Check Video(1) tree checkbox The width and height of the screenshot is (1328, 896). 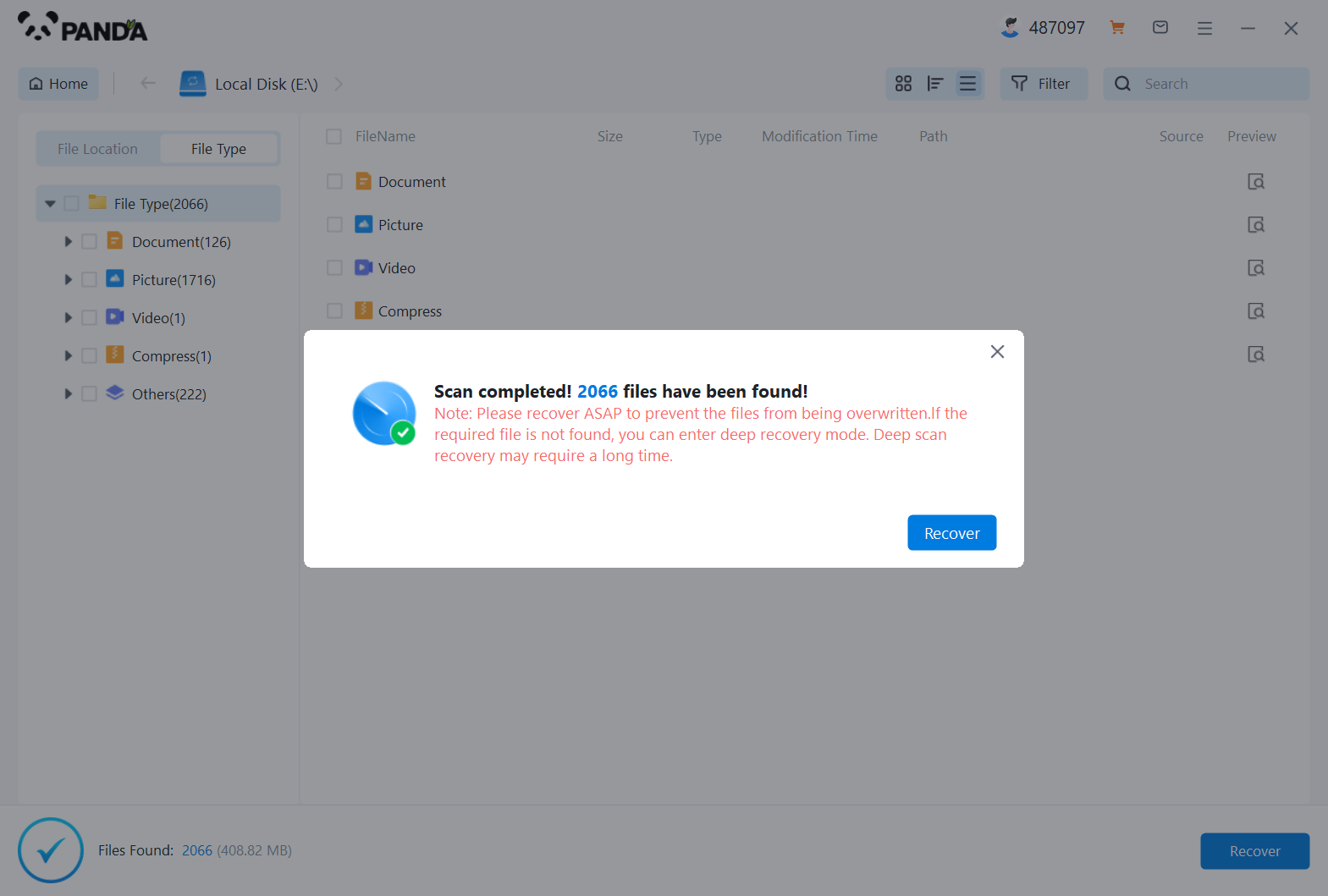pyautogui.click(x=89, y=318)
